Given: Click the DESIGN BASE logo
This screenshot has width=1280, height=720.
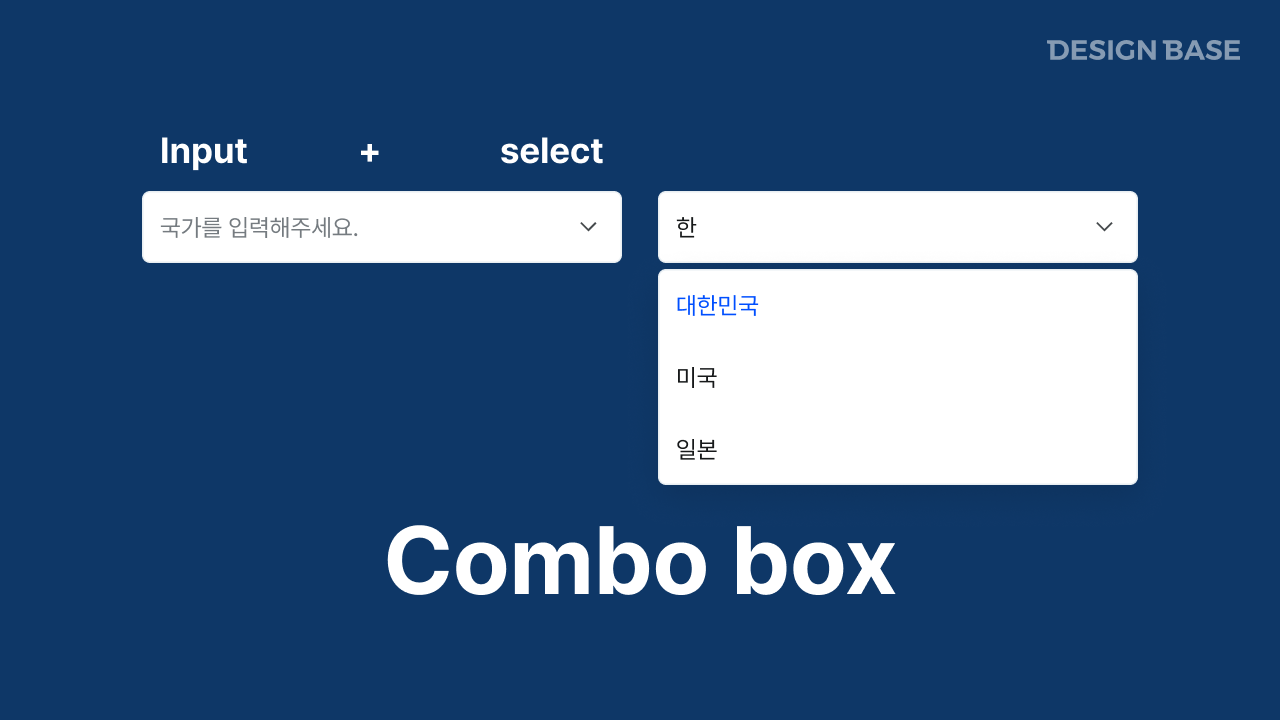Looking at the screenshot, I should click(1143, 50).
